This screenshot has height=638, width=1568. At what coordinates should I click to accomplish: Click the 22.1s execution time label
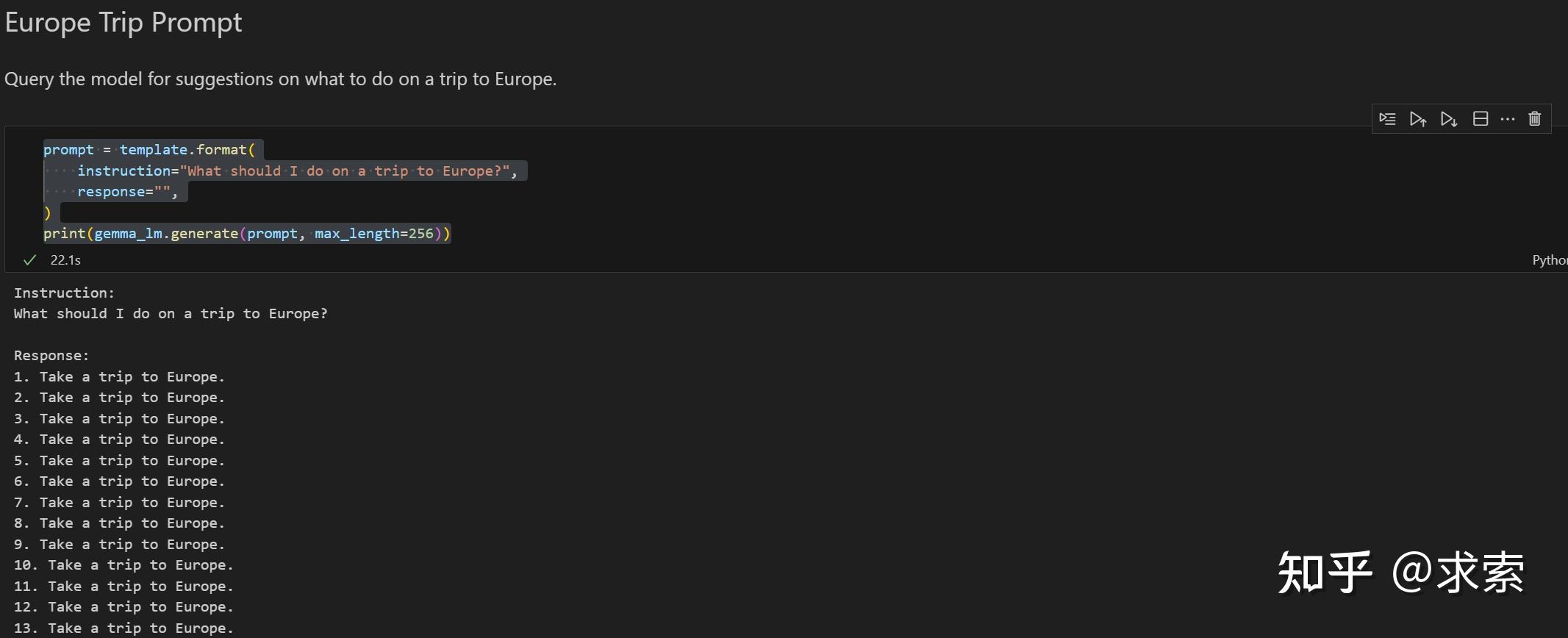coord(65,260)
